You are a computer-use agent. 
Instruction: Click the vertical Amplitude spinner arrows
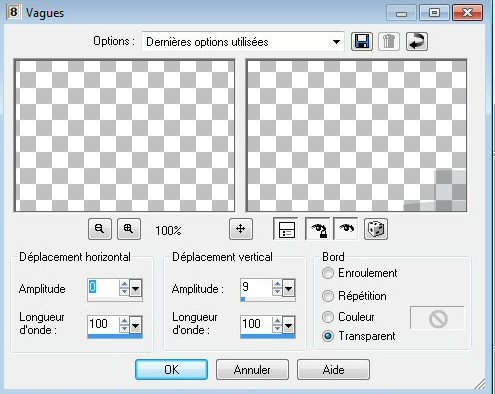[x=277, y=288]
